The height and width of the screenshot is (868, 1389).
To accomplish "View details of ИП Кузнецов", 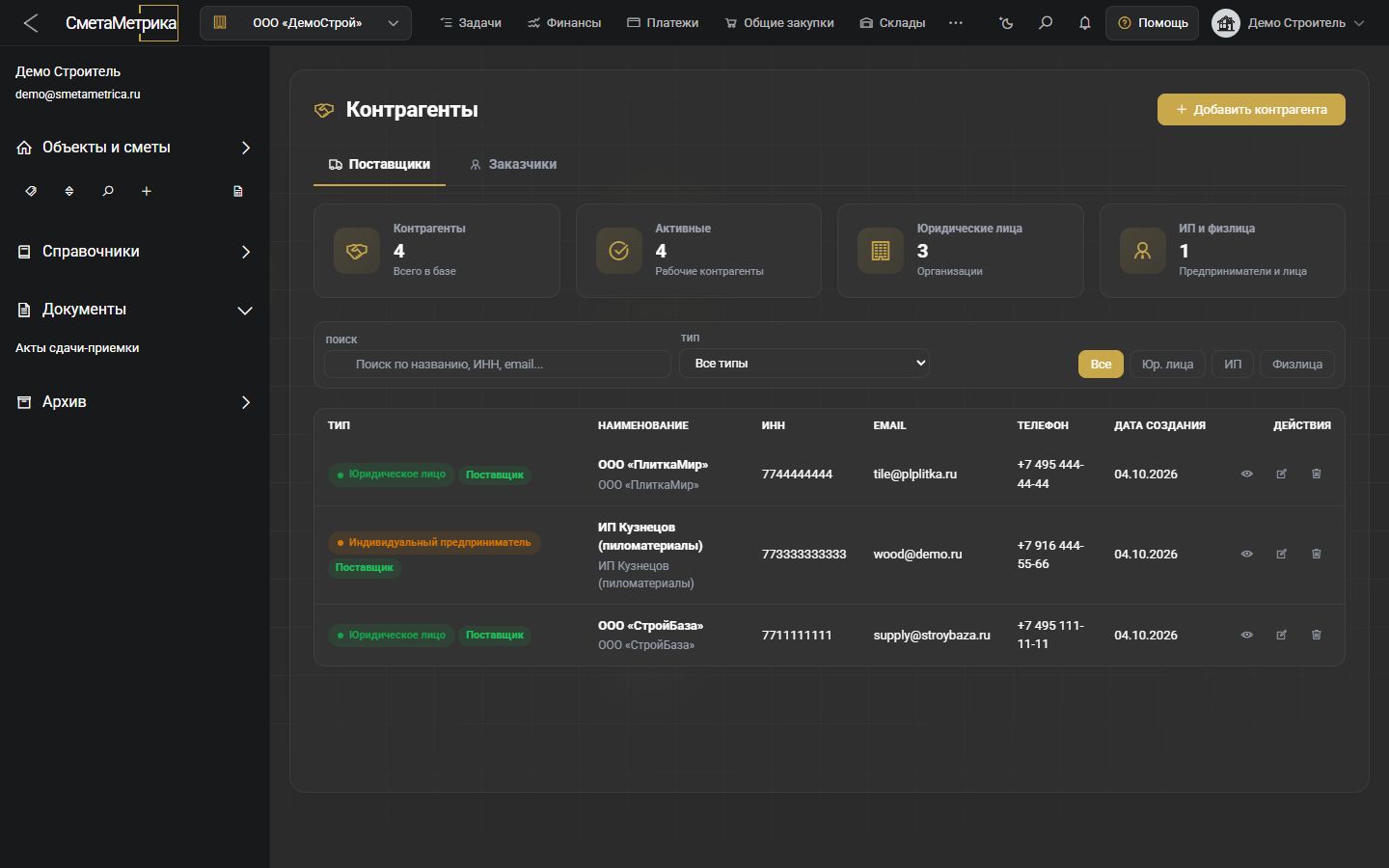I will point(1246,554).
